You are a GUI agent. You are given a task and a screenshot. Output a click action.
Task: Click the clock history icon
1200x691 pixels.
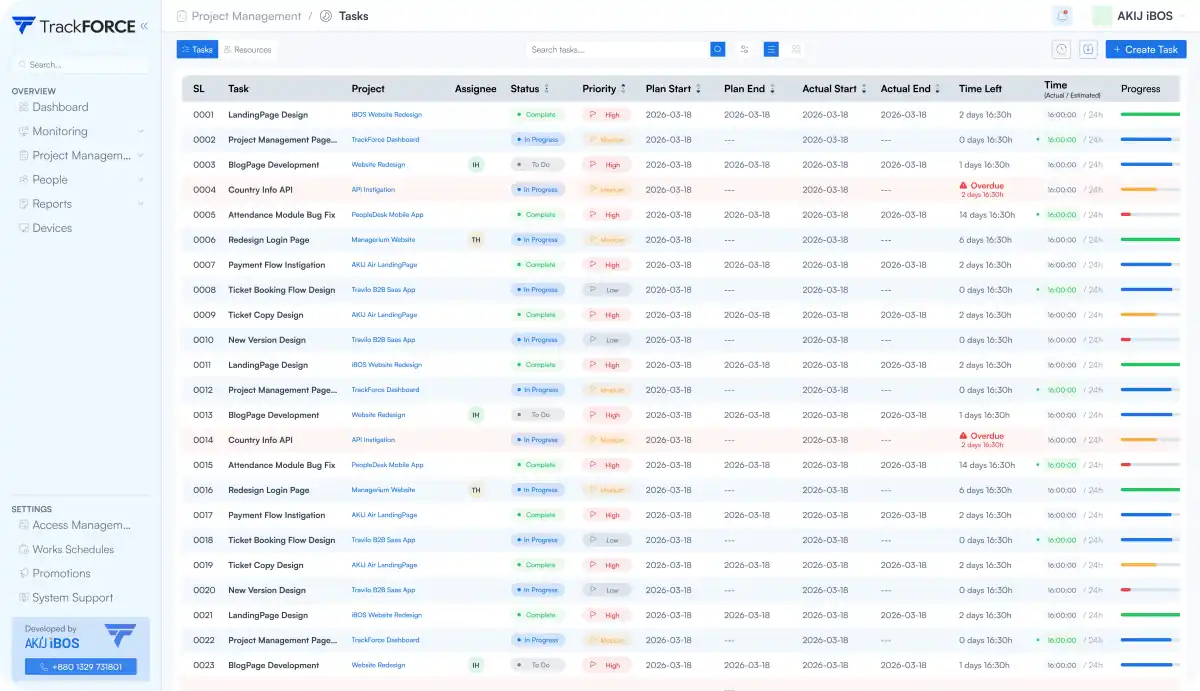pyautogui.click(x=1062, y=49)
